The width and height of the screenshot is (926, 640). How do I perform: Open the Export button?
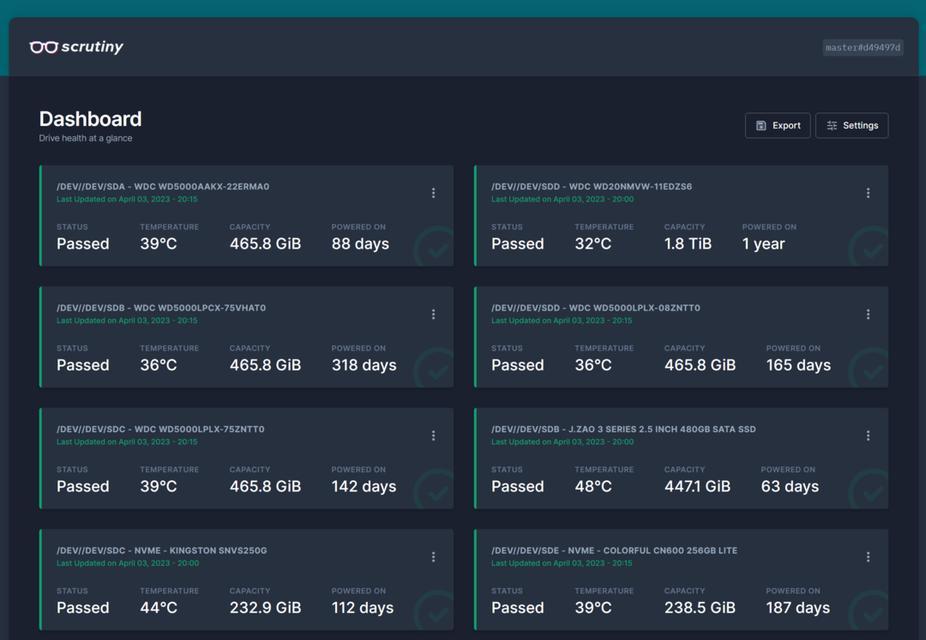(x=777, y=125)
